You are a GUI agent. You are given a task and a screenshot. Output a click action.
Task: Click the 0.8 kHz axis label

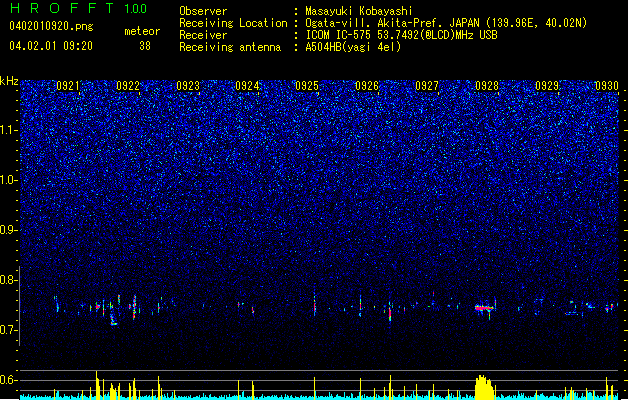pyautogui.click(x=9, y=280)
